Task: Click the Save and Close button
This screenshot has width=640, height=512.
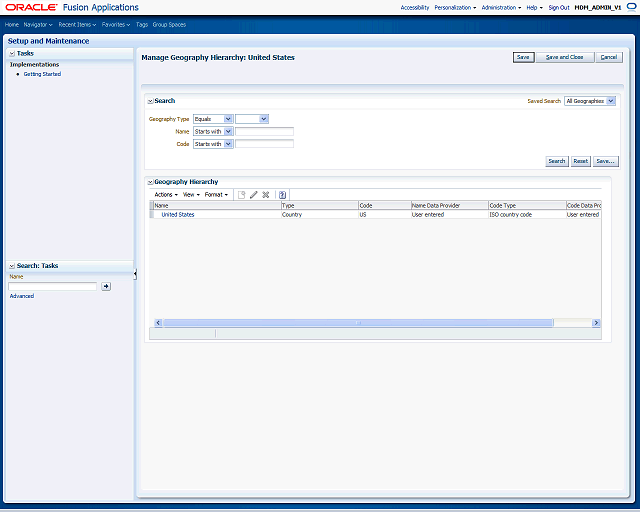Action: [565, 57]
